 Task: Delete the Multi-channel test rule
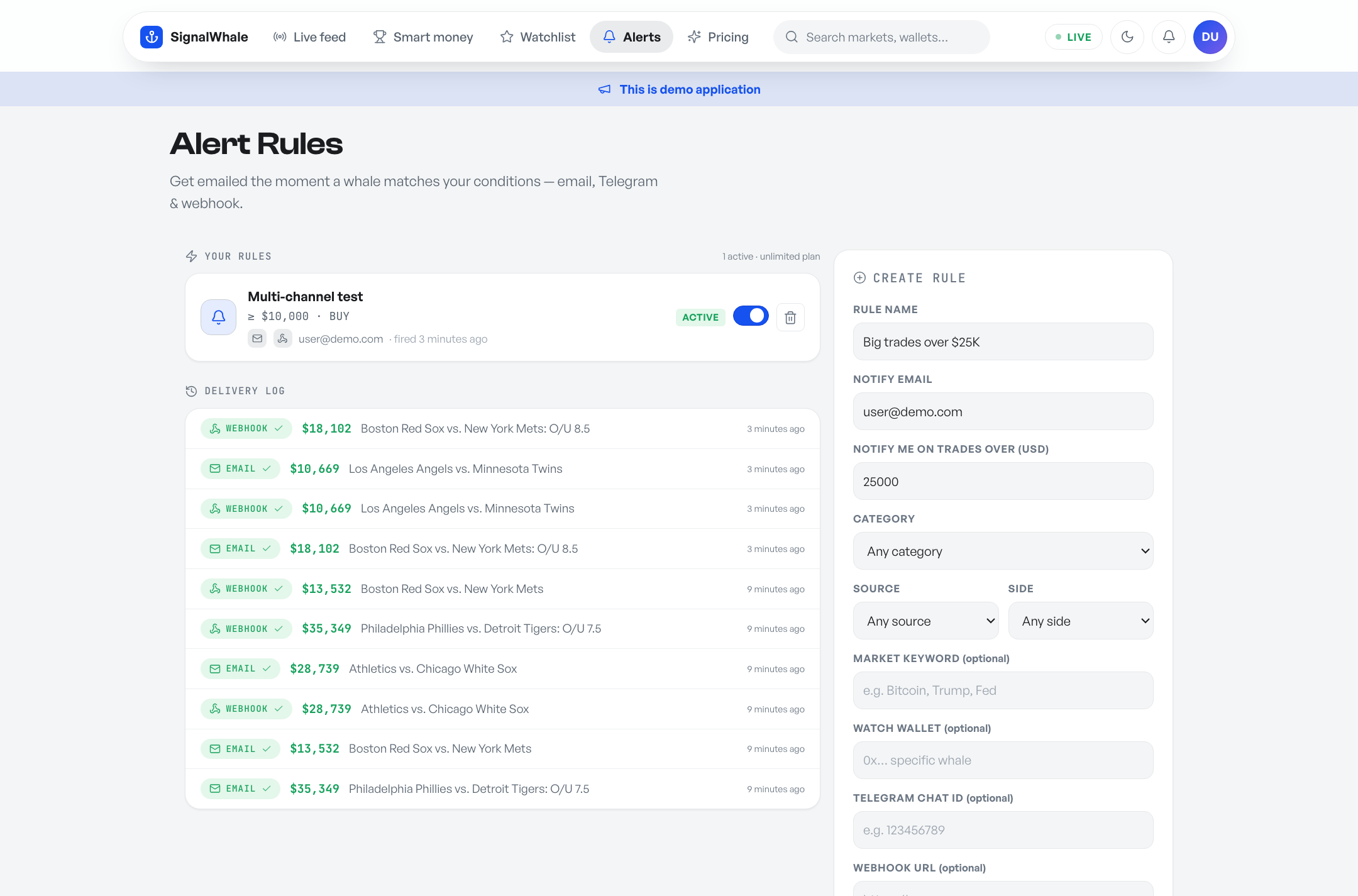790,318
